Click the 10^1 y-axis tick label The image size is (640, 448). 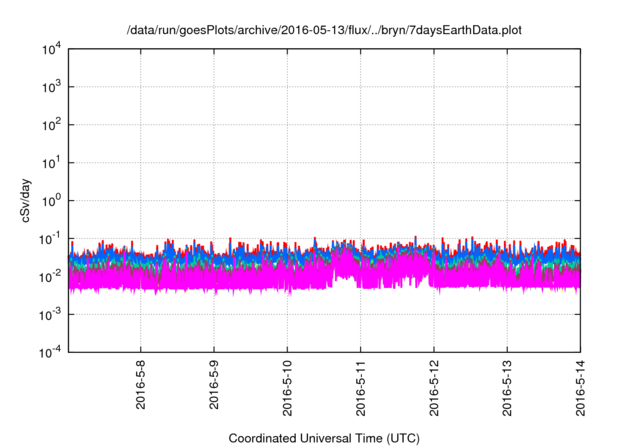[51, 163]
